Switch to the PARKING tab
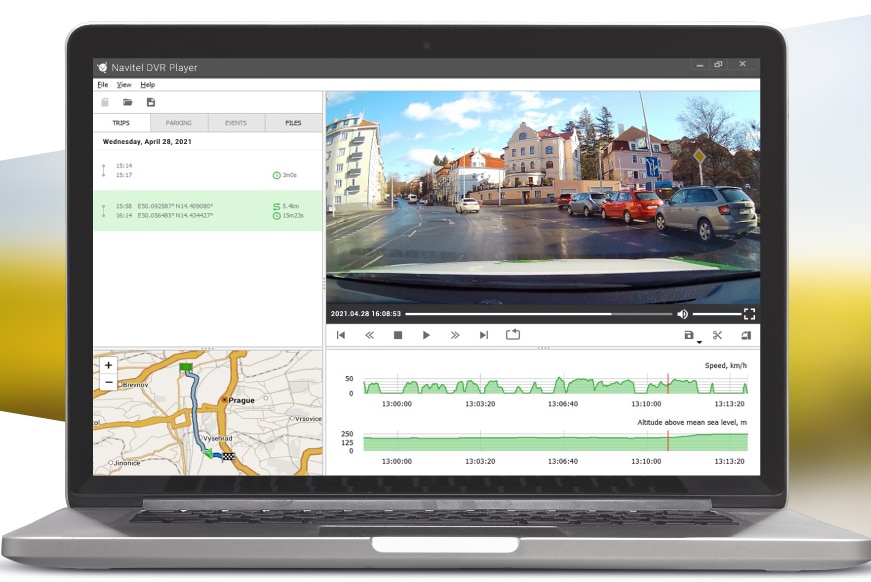This screenshot has width=871, height=582. pos(179,123)
